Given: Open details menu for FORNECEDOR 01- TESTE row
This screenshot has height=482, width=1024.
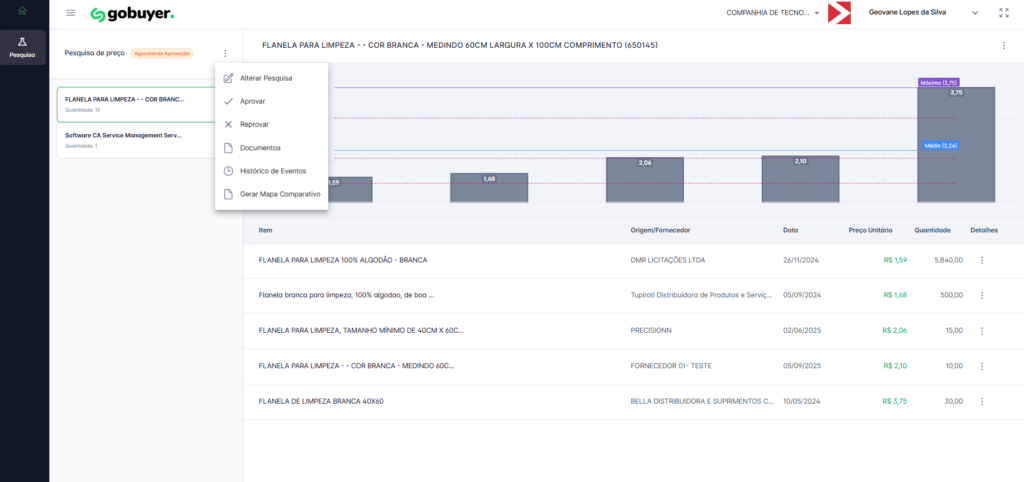Looking at the screenshot, I should point(982,366).
